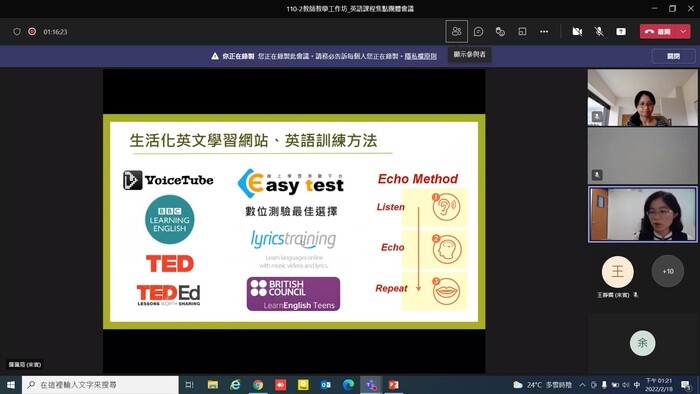The width and height of the screenshot is (700, 394).
Task: Open the weather widget showing 24°C
Action: (542, 385)
